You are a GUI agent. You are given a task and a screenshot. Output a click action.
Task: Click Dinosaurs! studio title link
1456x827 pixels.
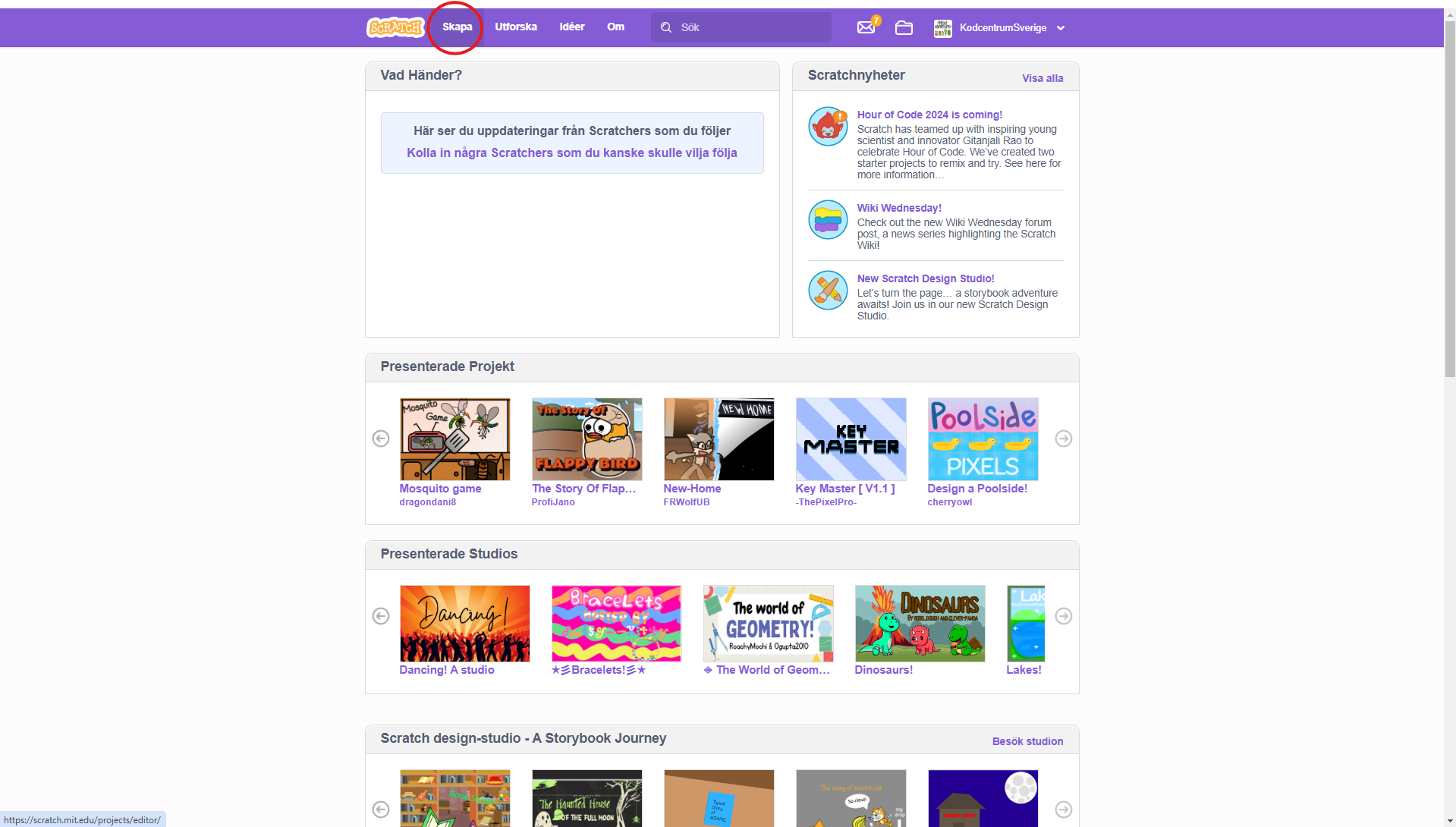(x=884, y=670)
